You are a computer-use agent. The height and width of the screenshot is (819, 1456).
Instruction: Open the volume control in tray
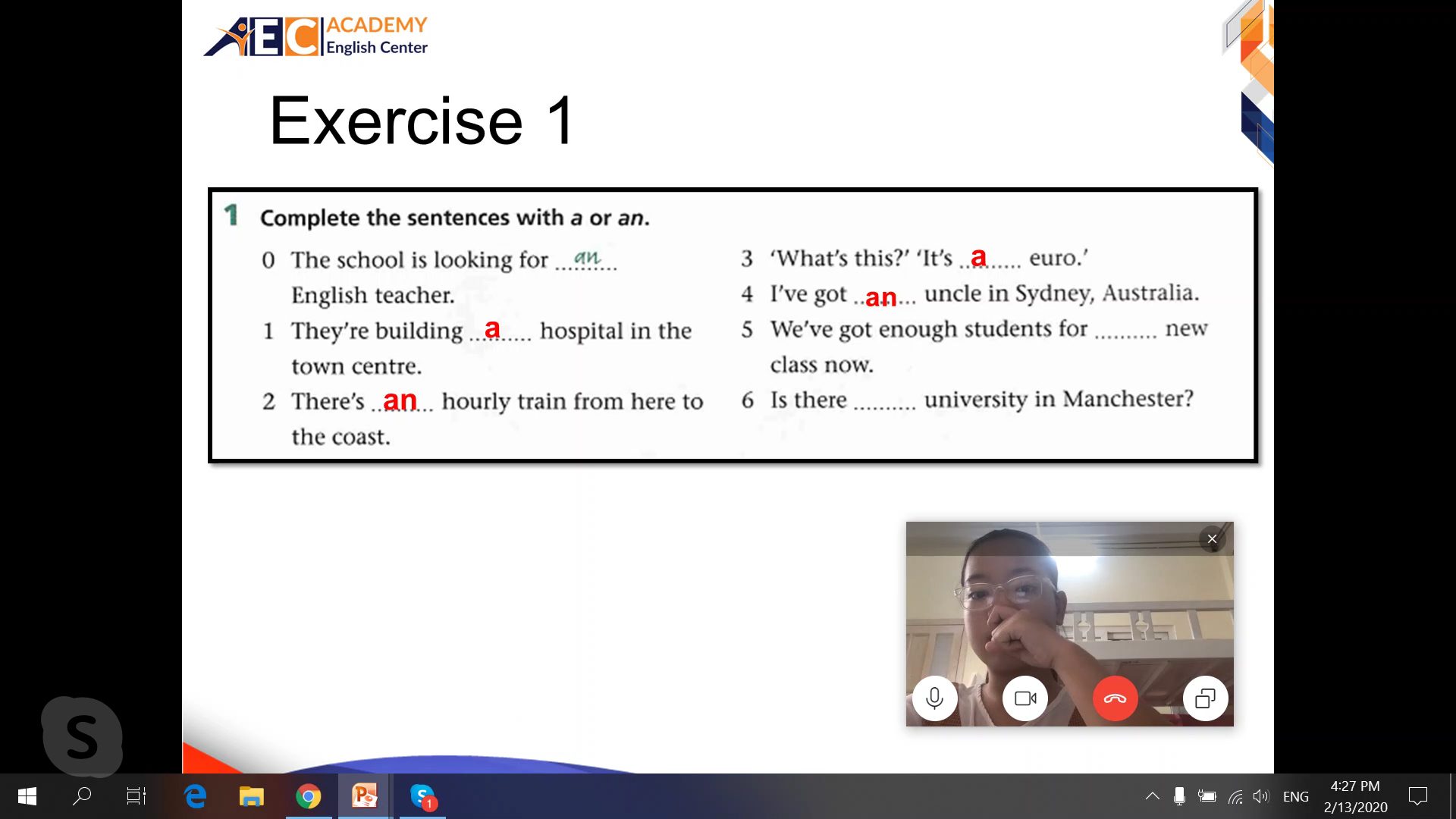1260,796
